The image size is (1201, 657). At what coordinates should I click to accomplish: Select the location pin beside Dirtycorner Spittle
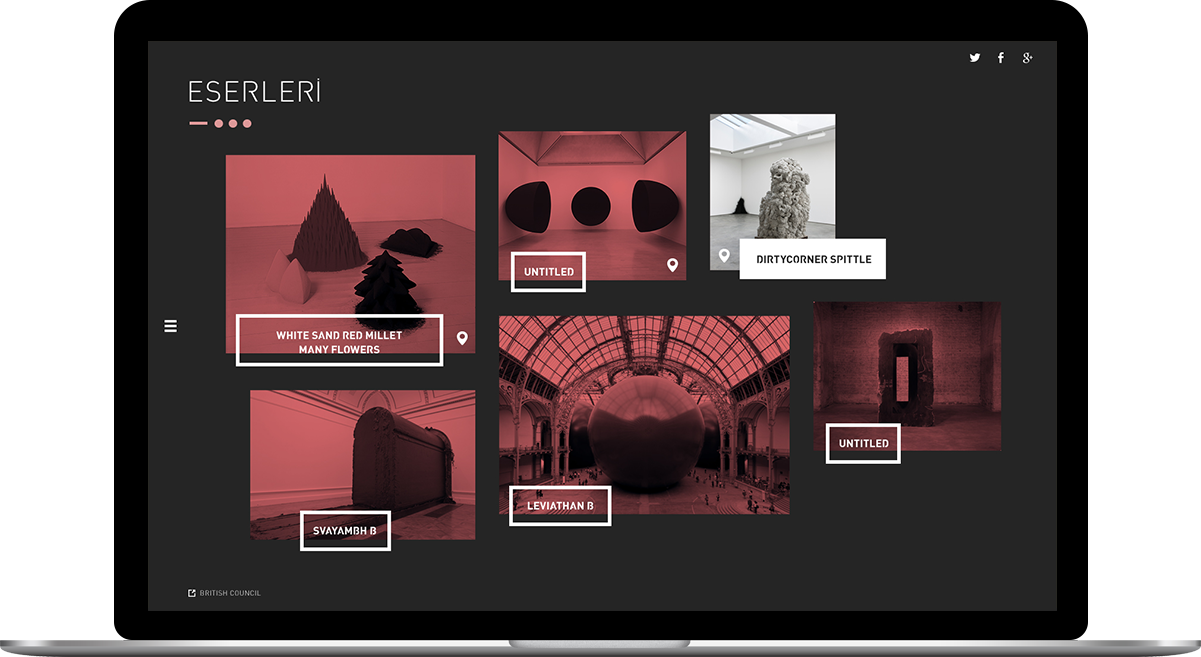(725, 255)
